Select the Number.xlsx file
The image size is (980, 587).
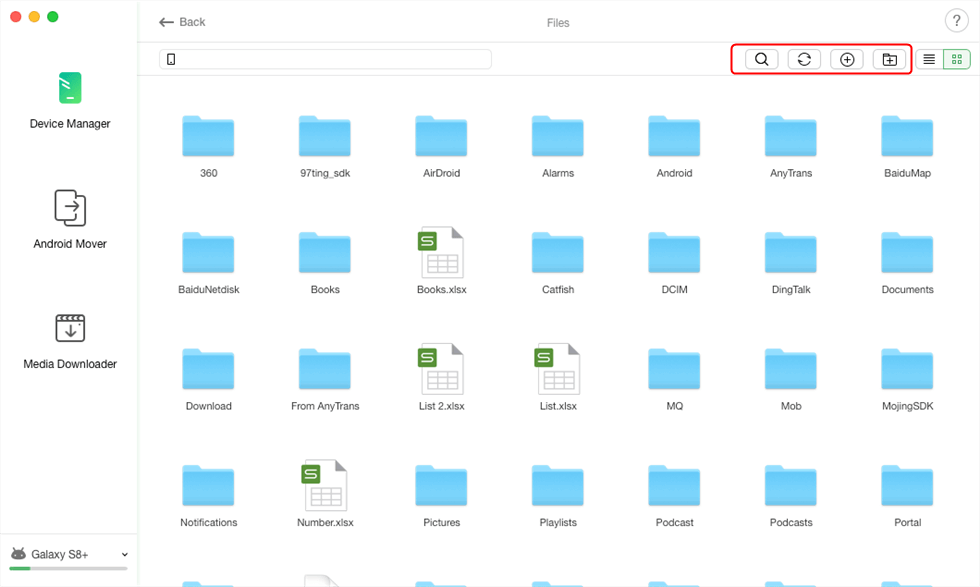coord(325,493)
